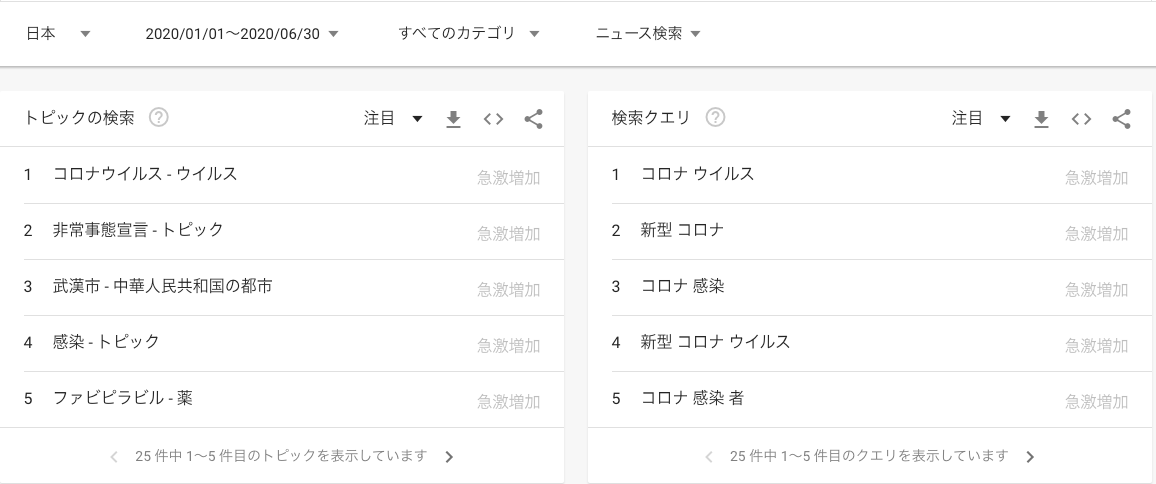Change 注目 sorting in トピックの検索 panel

coord(393,118)
